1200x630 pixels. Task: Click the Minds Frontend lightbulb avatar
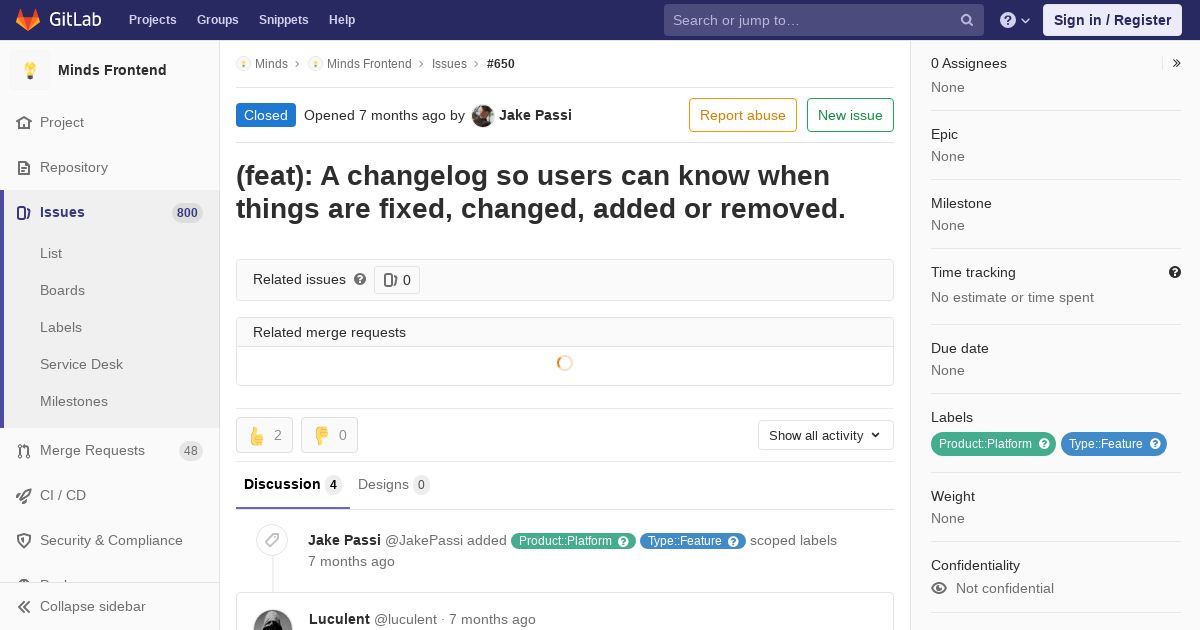coord(30,70)
